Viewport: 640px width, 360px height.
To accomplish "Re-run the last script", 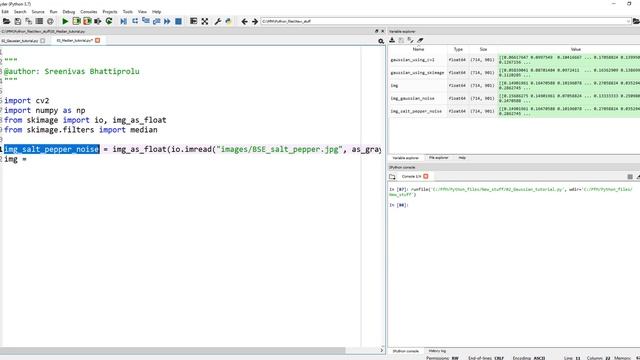I will pyautogui.click(x=109, y=21).
